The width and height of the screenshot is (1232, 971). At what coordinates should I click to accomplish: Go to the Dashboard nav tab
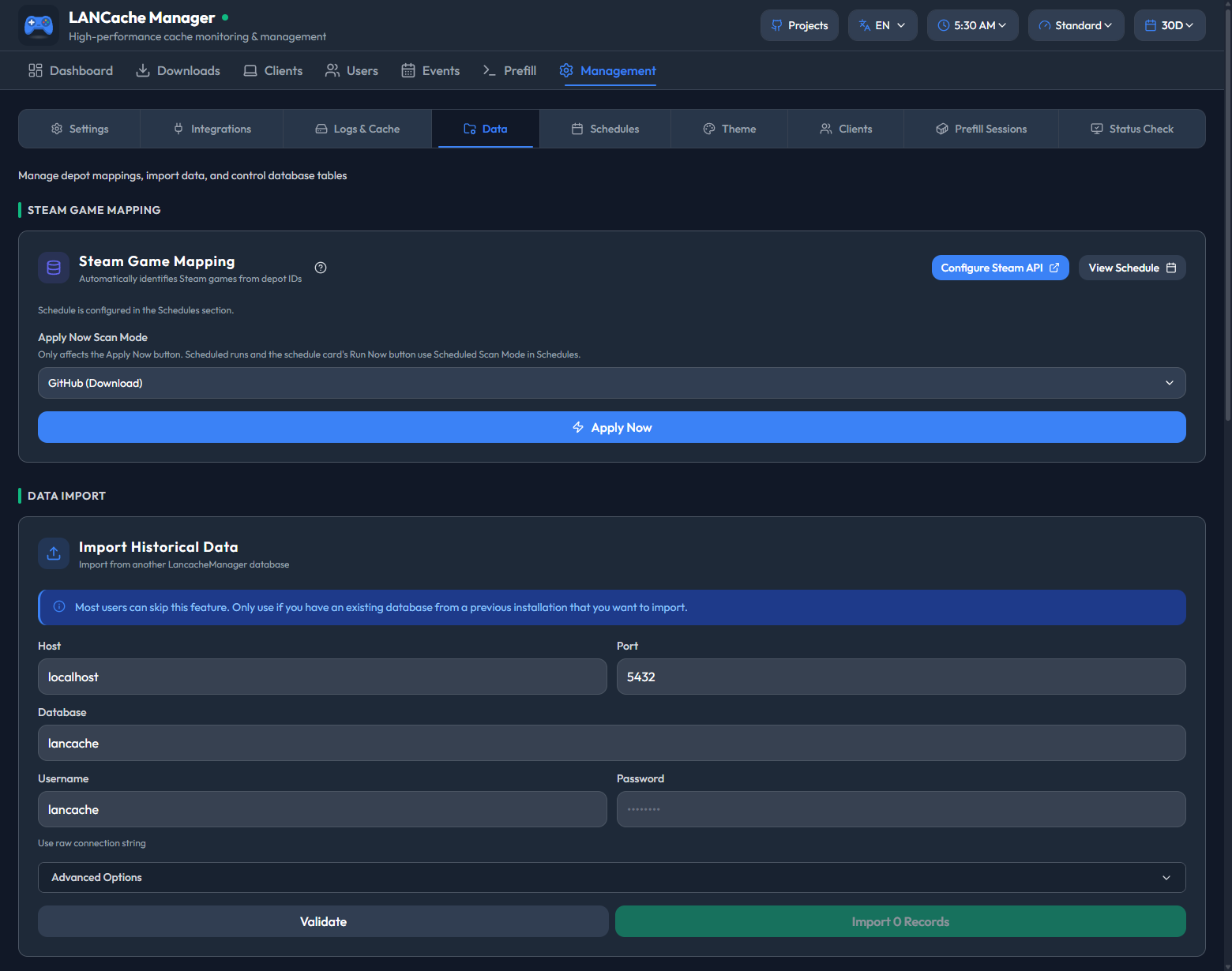70,70
